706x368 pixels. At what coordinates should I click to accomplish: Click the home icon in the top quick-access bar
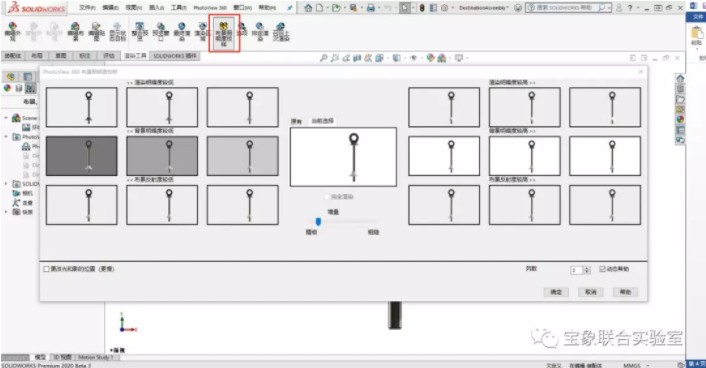coord(308,8)
